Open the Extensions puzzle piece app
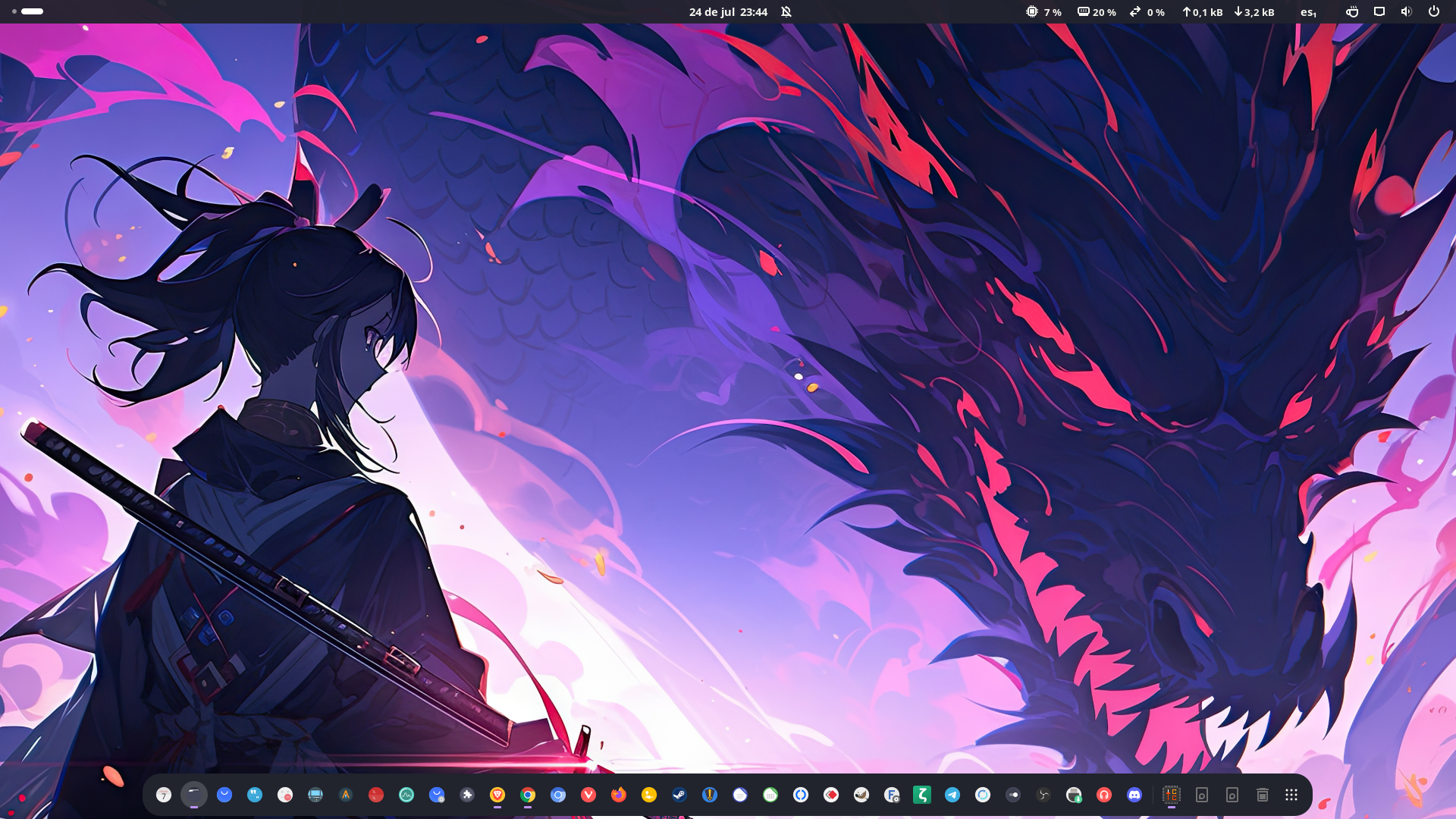The image size is (1456, 819). [x=467, y=795]
